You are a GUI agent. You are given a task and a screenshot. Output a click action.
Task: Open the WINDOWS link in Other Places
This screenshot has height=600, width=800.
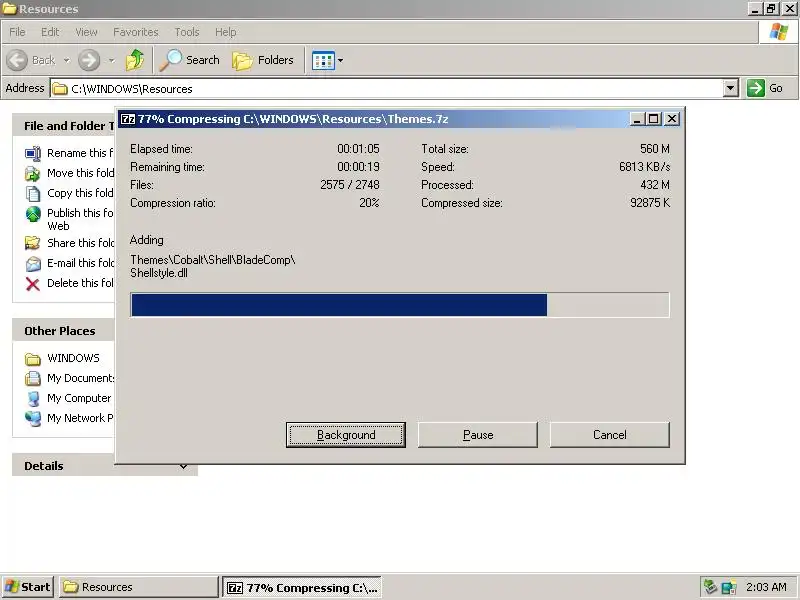(73, 358)
